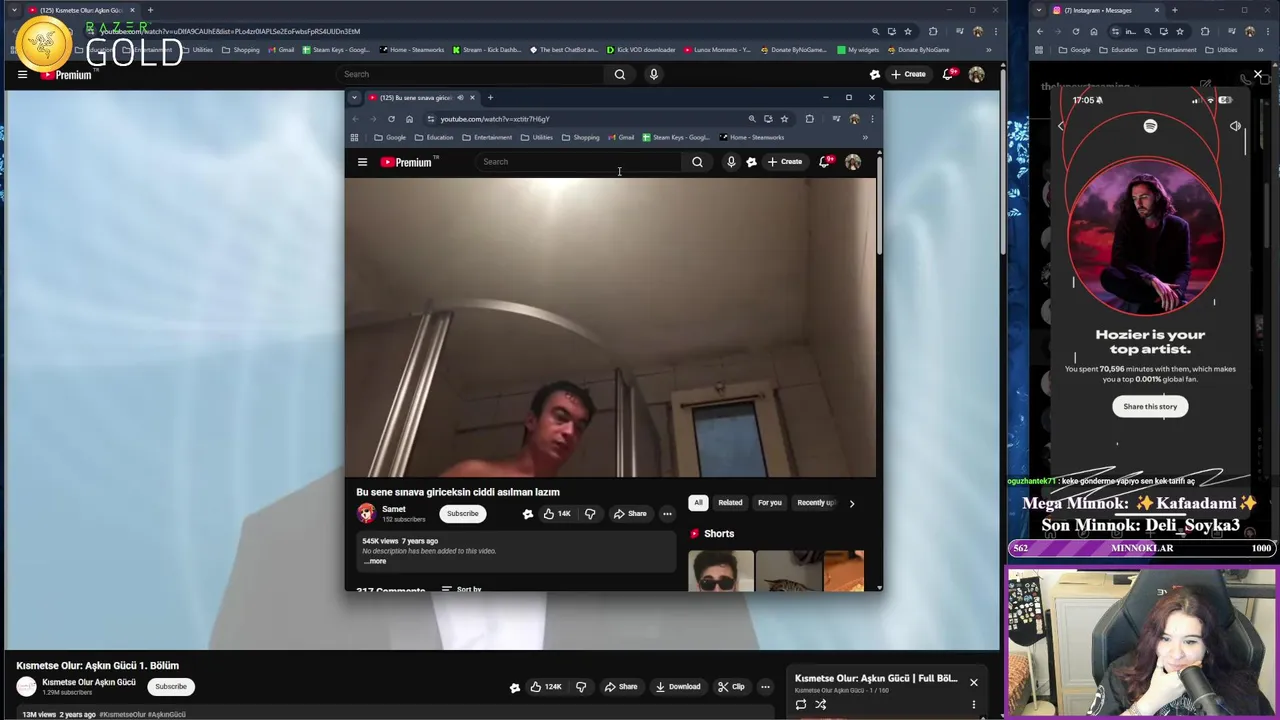1280x720 pixels.
Task: Click 'Share this story' on Spotify Wrapped
Action: [x=1150, y=406]
